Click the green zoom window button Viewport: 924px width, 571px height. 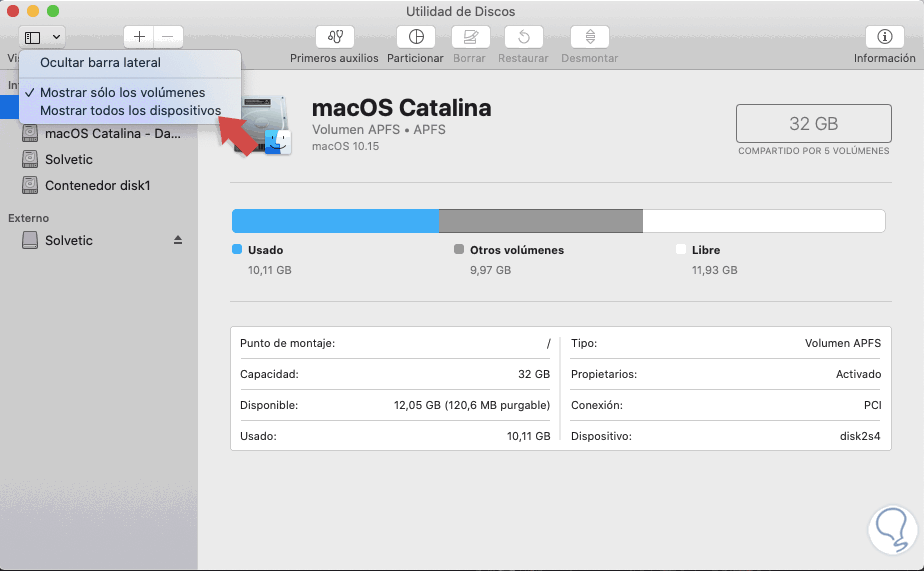coord(53,11)
